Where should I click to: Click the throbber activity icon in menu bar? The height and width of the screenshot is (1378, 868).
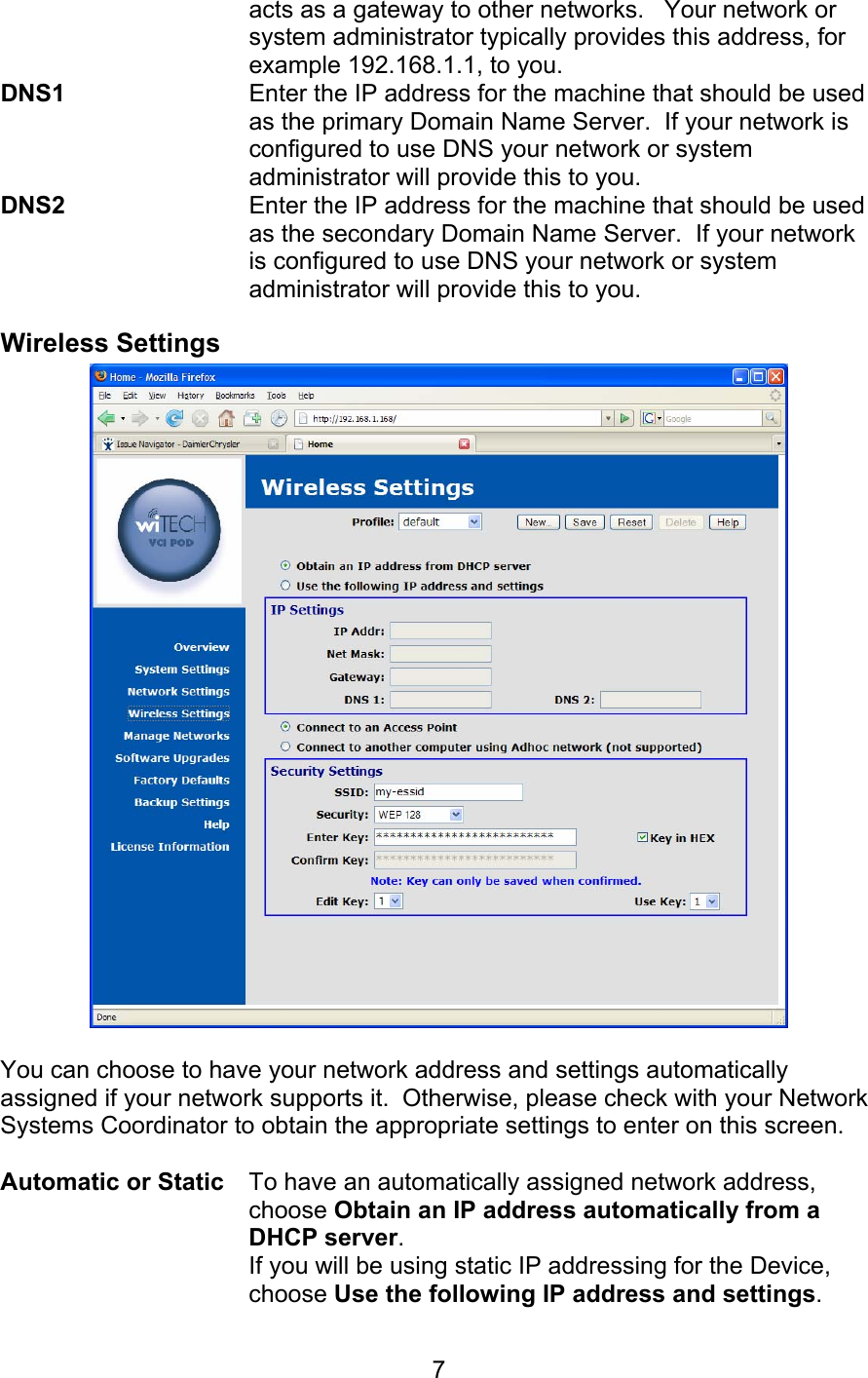point(775,396)
